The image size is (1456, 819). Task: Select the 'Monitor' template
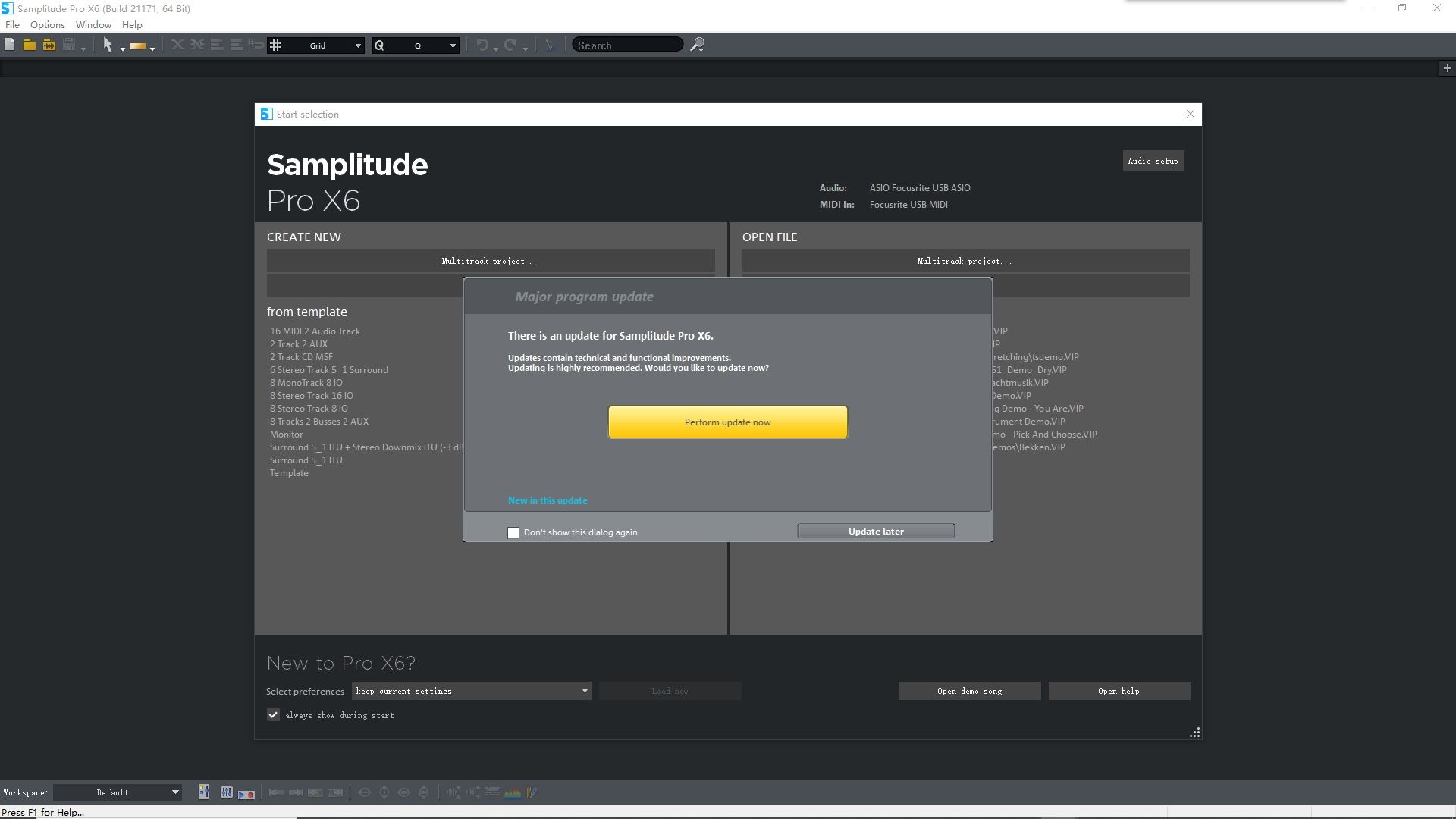(x=286, y=434)
